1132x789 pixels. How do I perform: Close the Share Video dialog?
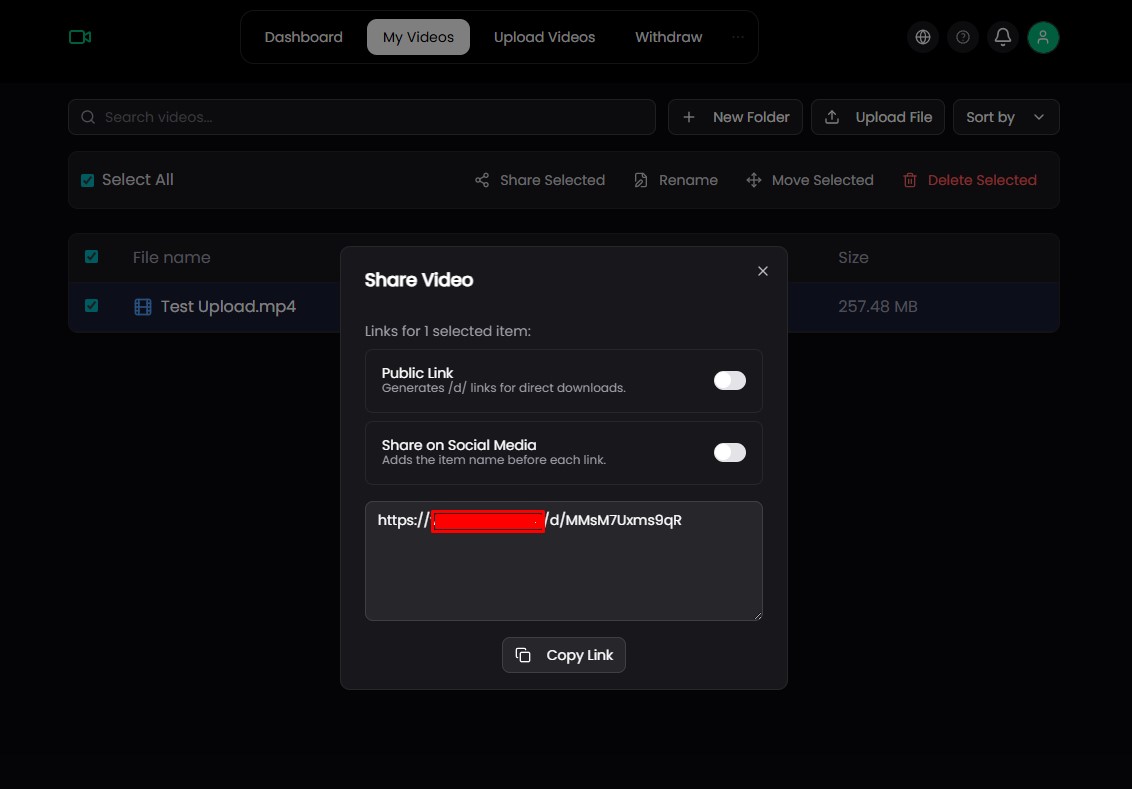tap(763, 271)
